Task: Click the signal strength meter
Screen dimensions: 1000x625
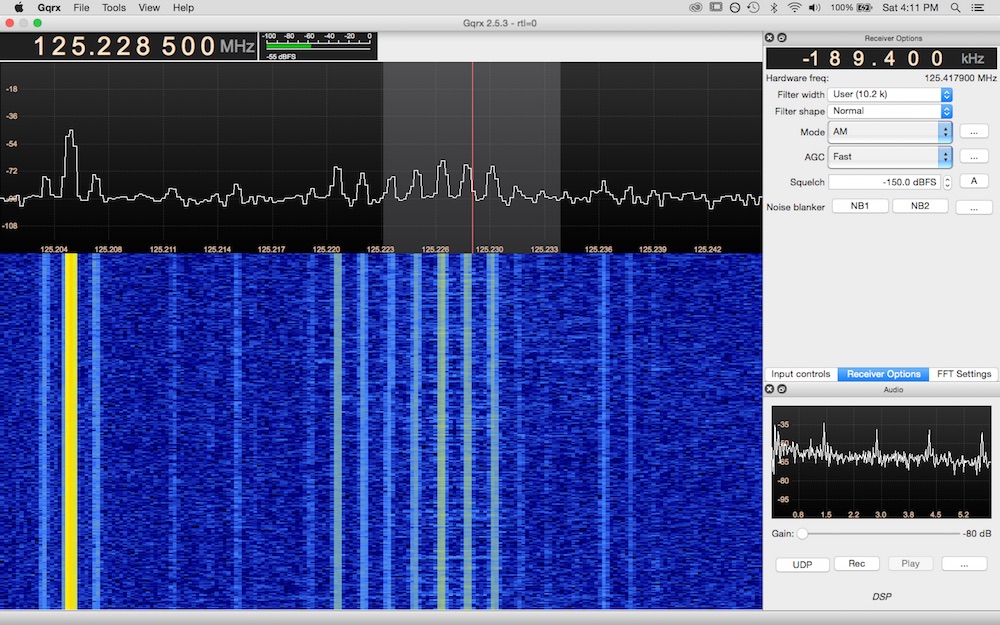Action: 318,46
